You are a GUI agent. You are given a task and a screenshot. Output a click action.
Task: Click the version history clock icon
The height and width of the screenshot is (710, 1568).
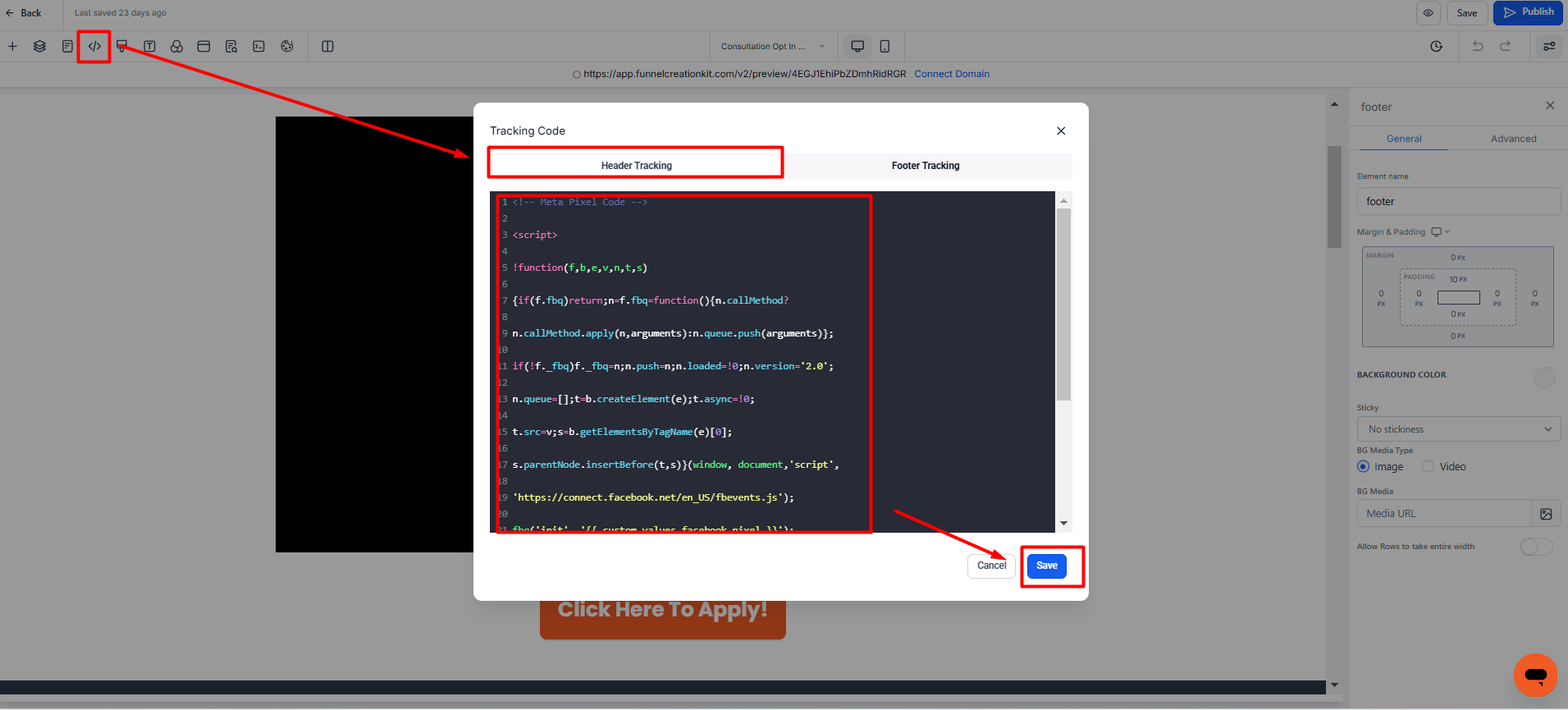[x=1436, y=47]
